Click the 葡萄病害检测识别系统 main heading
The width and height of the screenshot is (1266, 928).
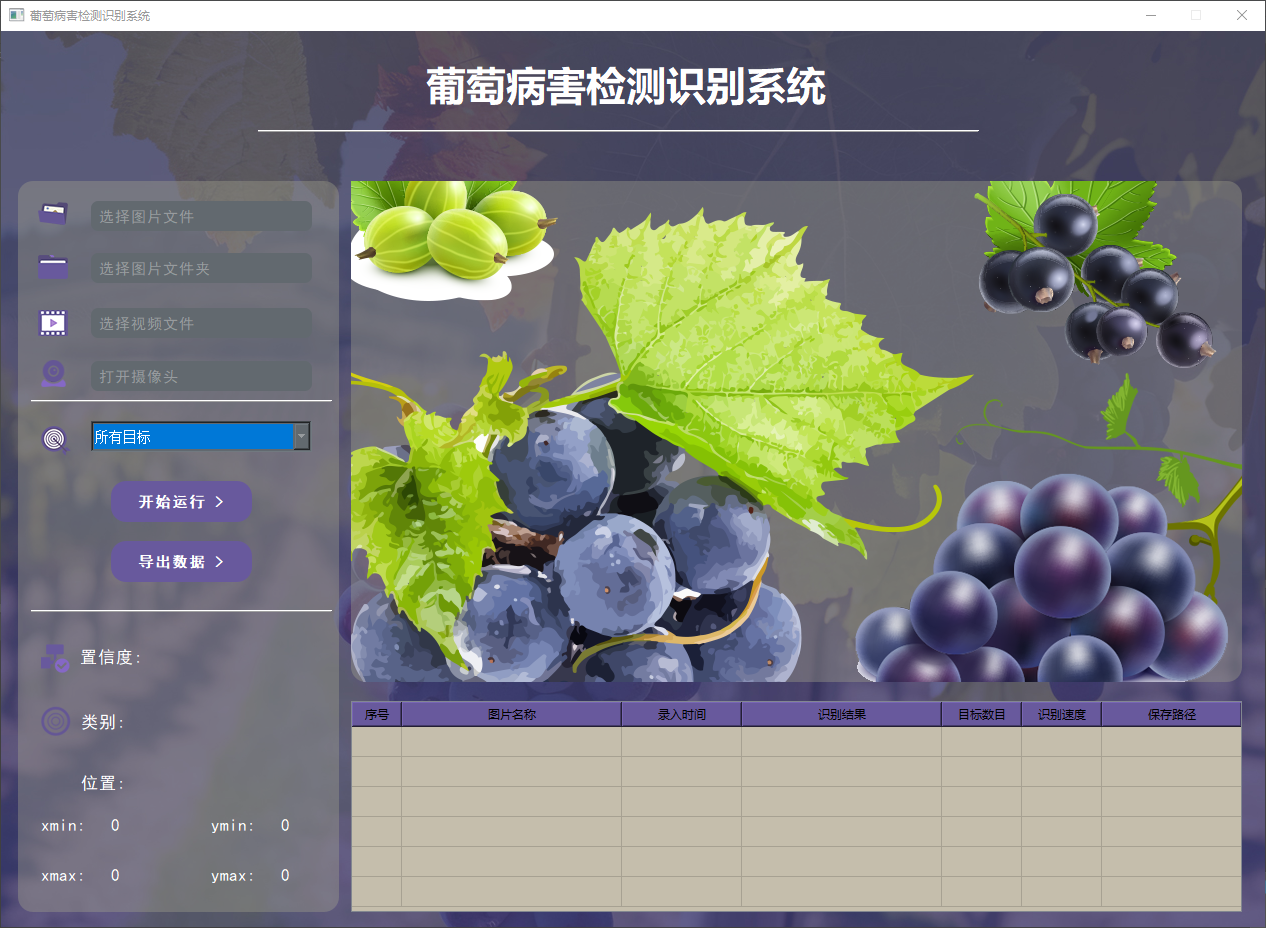626,87
